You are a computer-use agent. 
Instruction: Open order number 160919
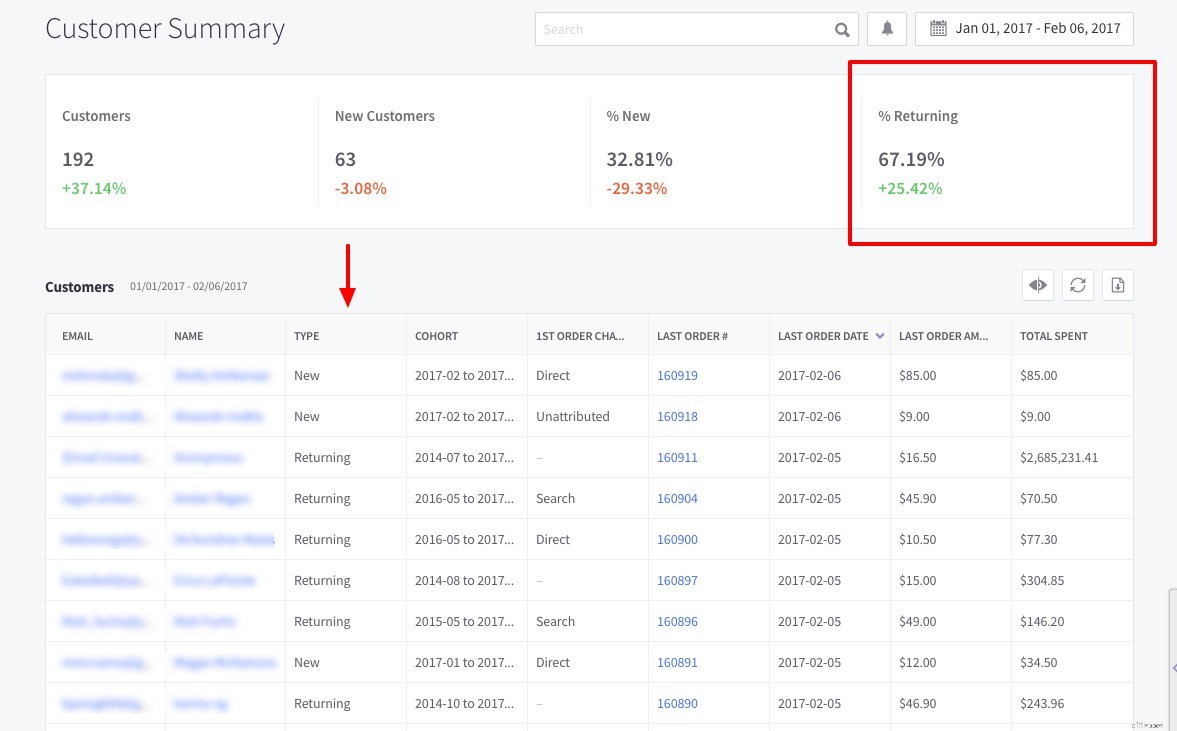tap(677, 375)
